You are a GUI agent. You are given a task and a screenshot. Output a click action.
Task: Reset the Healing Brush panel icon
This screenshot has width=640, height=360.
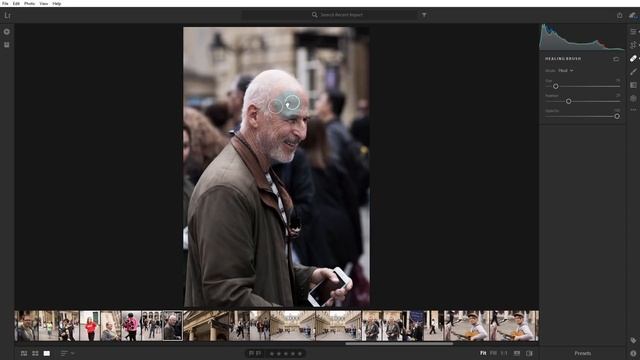(616, 59)
